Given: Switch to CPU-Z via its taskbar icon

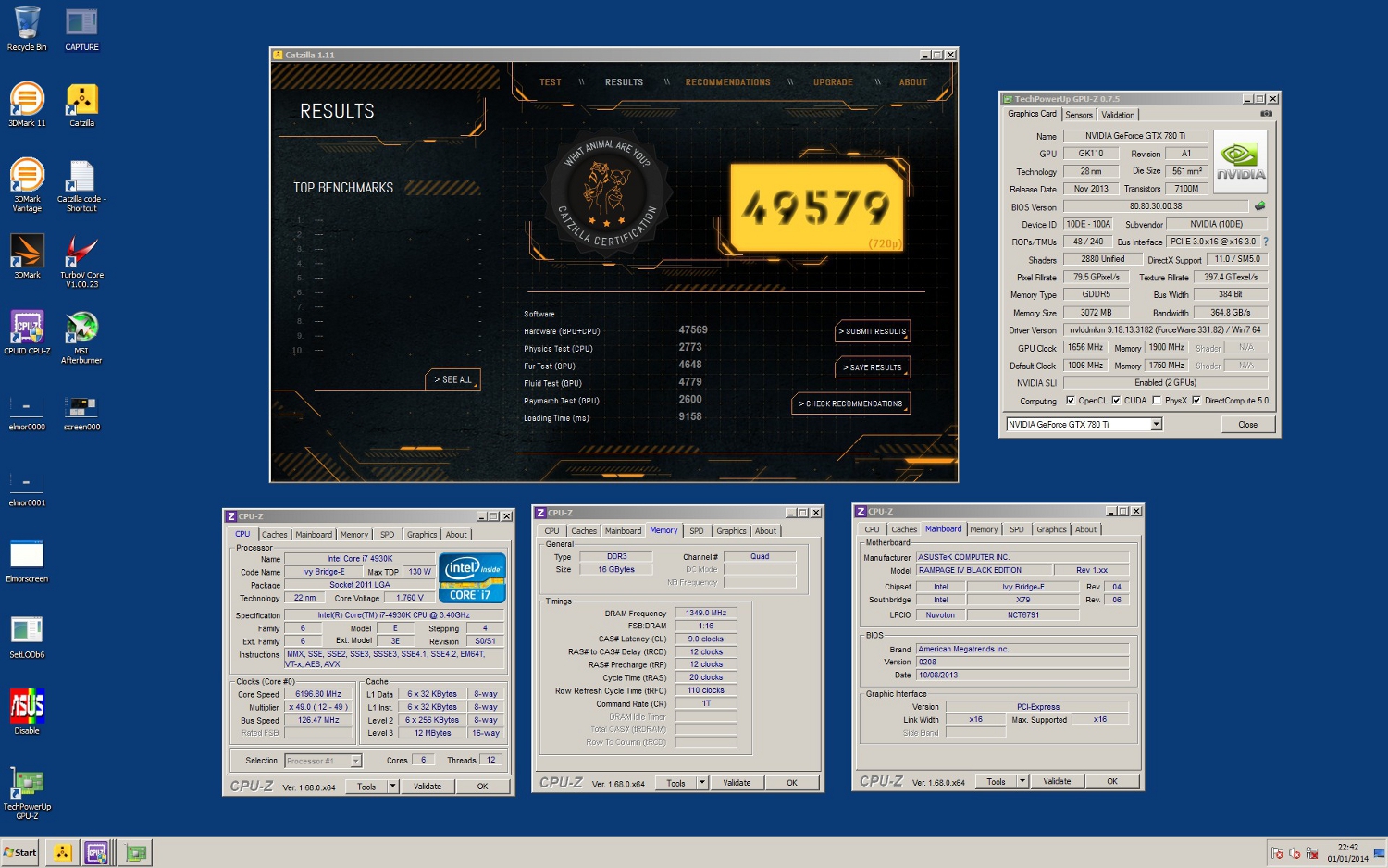Looking at the screenshot, I should point(96,852).
